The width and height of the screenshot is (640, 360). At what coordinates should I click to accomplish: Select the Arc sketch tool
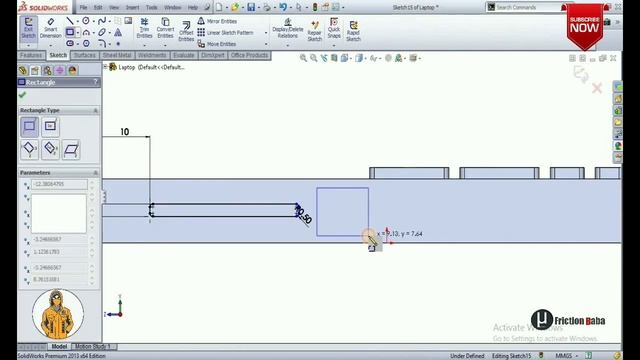pos(86,32)
